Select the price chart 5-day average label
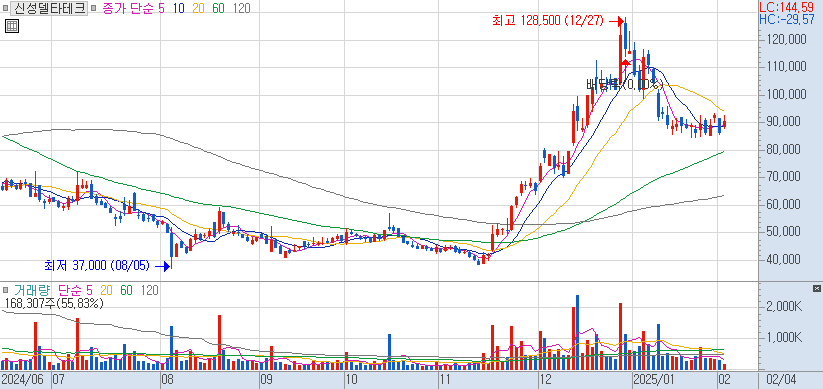 click(162, 8)
